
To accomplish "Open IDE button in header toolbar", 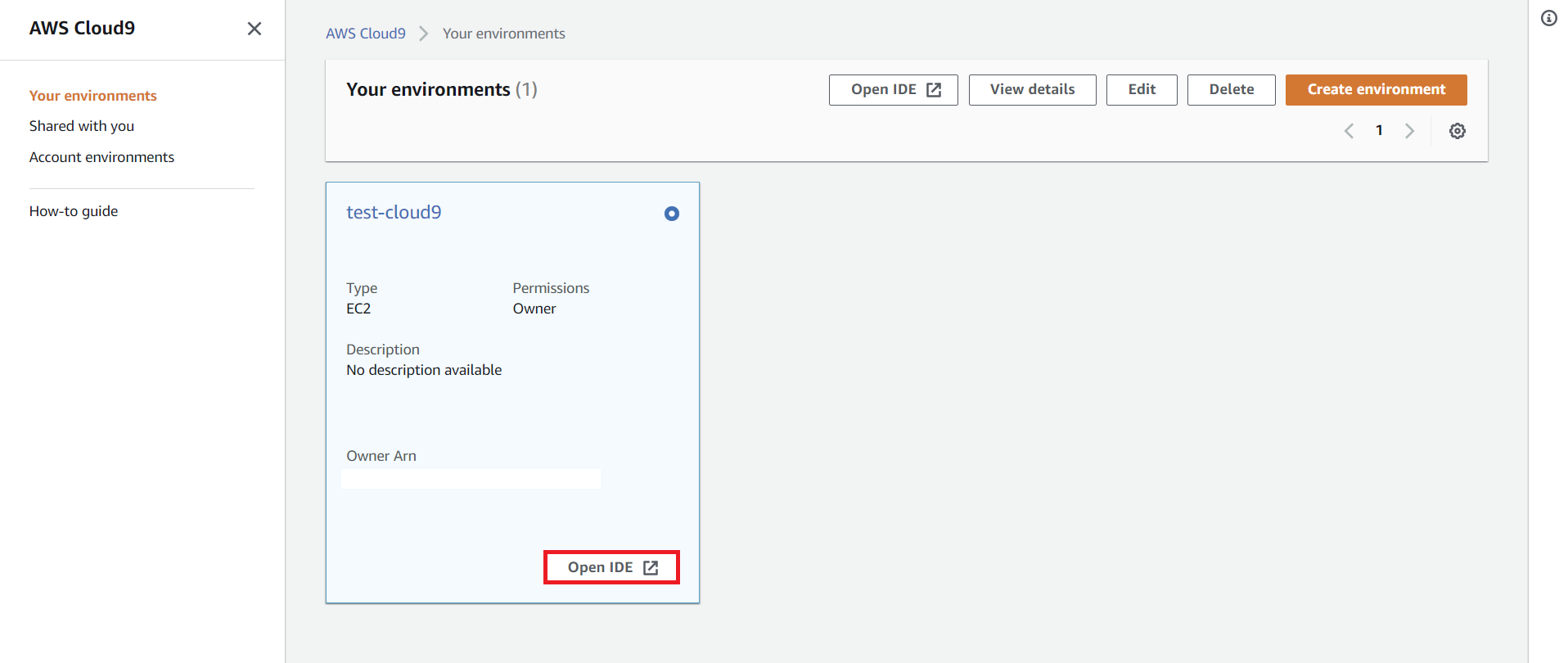I will (x=894, y=90).
